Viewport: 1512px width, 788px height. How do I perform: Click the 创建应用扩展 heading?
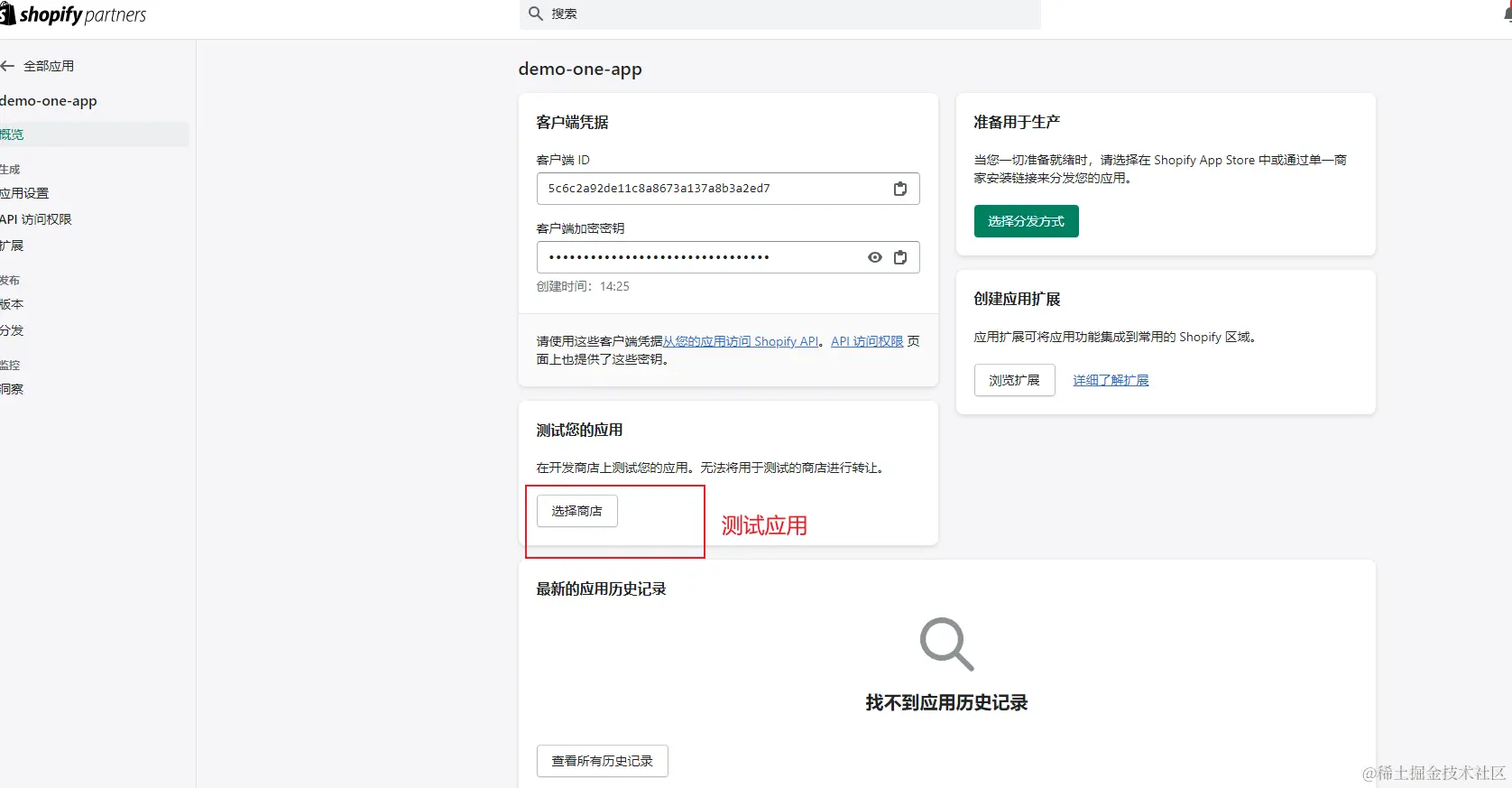[x=1017, y=299]
